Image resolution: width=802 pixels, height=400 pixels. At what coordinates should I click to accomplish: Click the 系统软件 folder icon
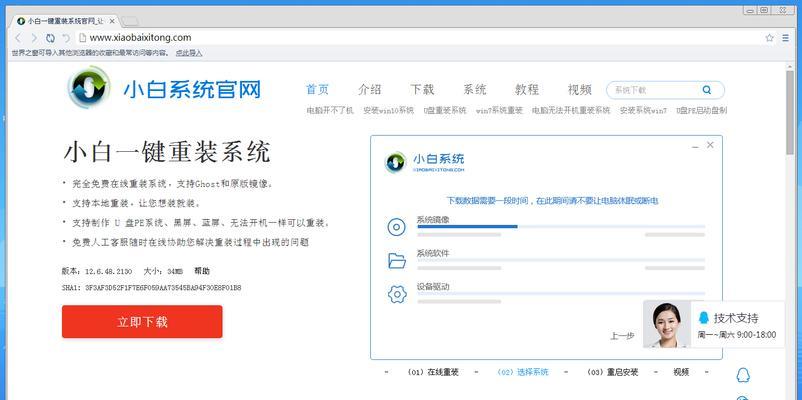point(397,261)
